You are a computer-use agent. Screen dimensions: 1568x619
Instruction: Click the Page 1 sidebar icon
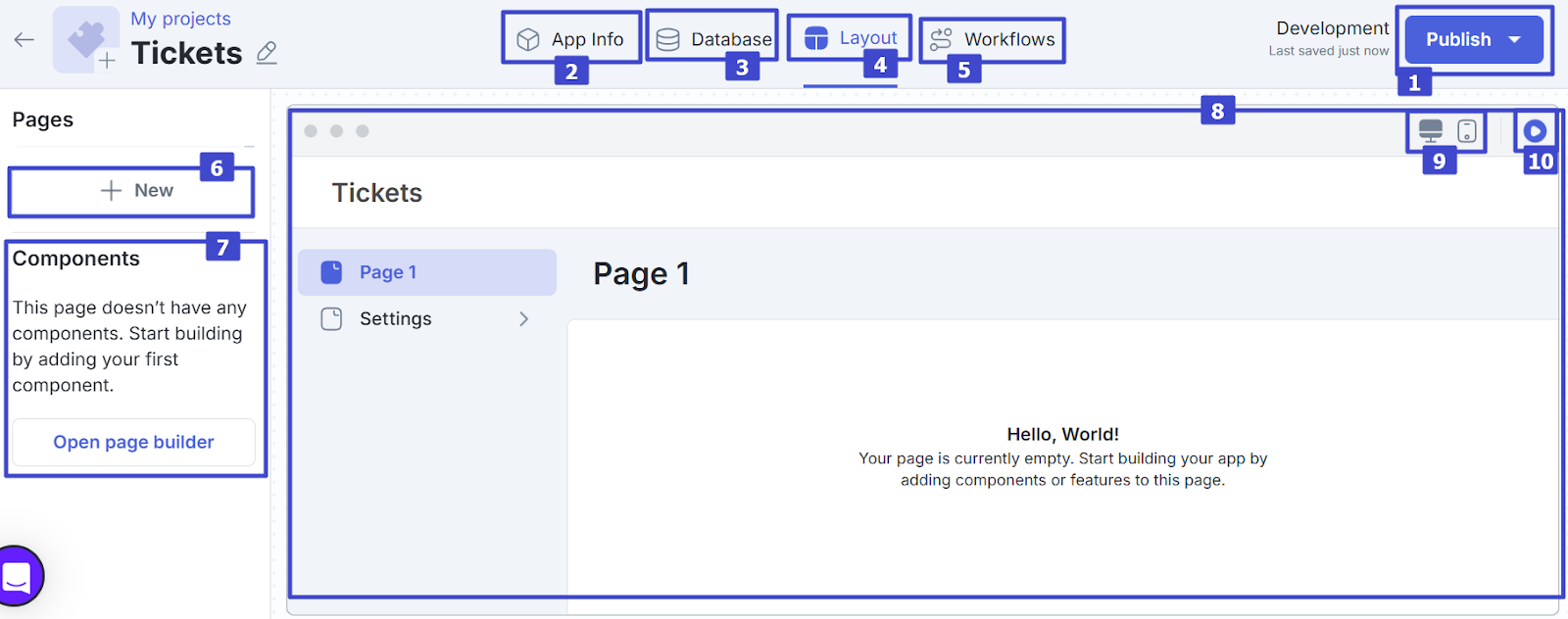(x=332, y=272)
